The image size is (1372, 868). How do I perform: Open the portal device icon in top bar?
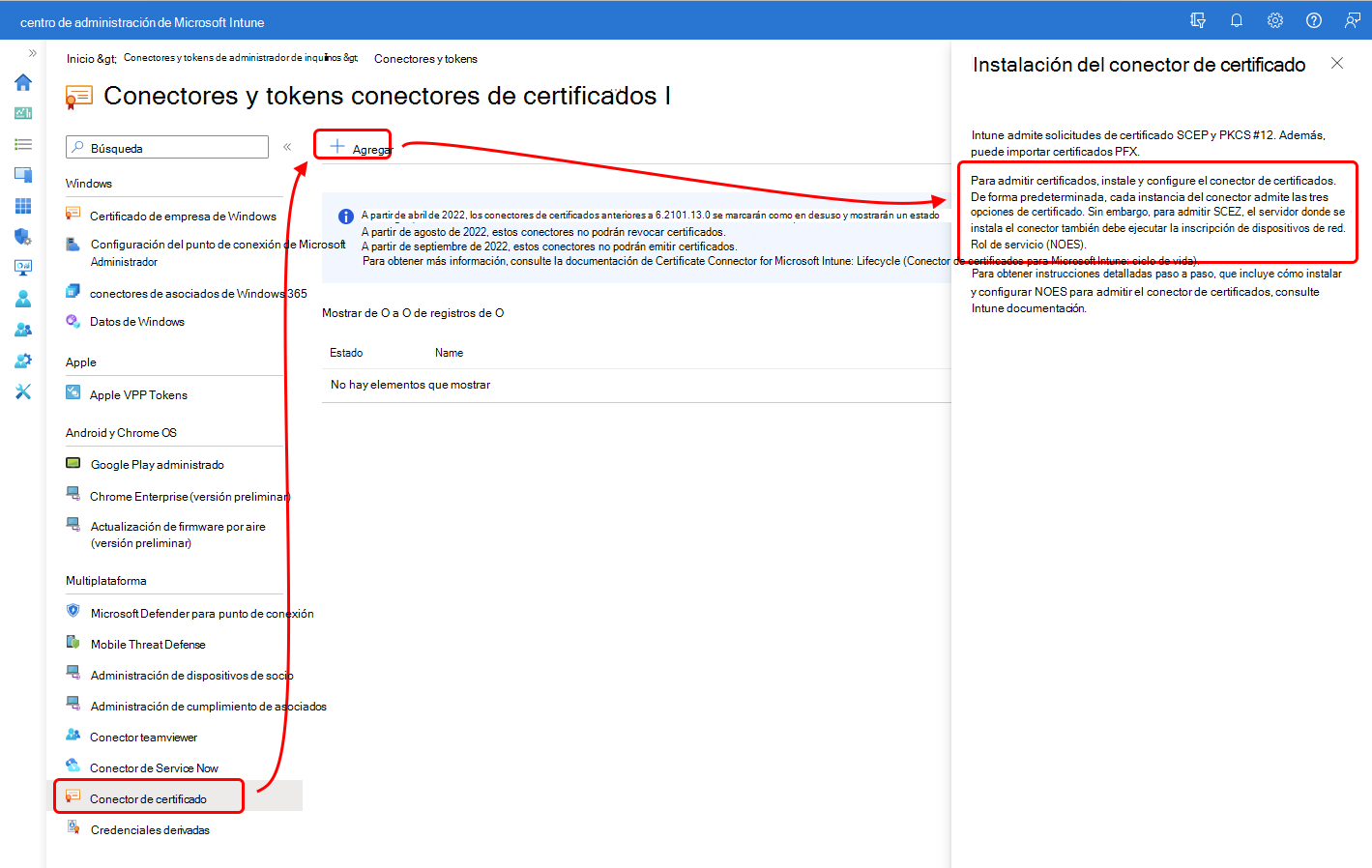click(1198, 20)
